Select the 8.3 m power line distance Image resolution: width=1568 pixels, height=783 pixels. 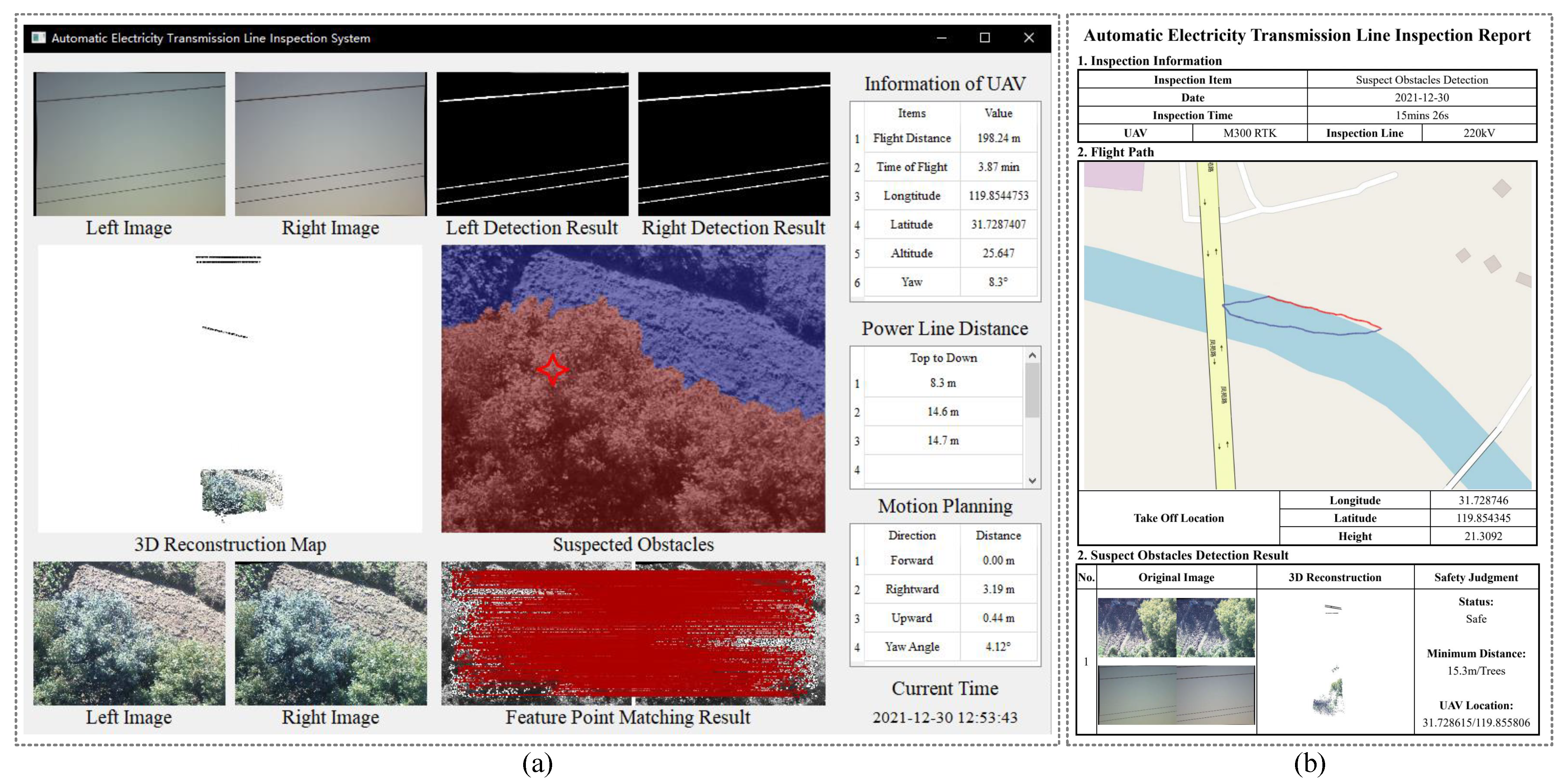(x=944, y=383)
